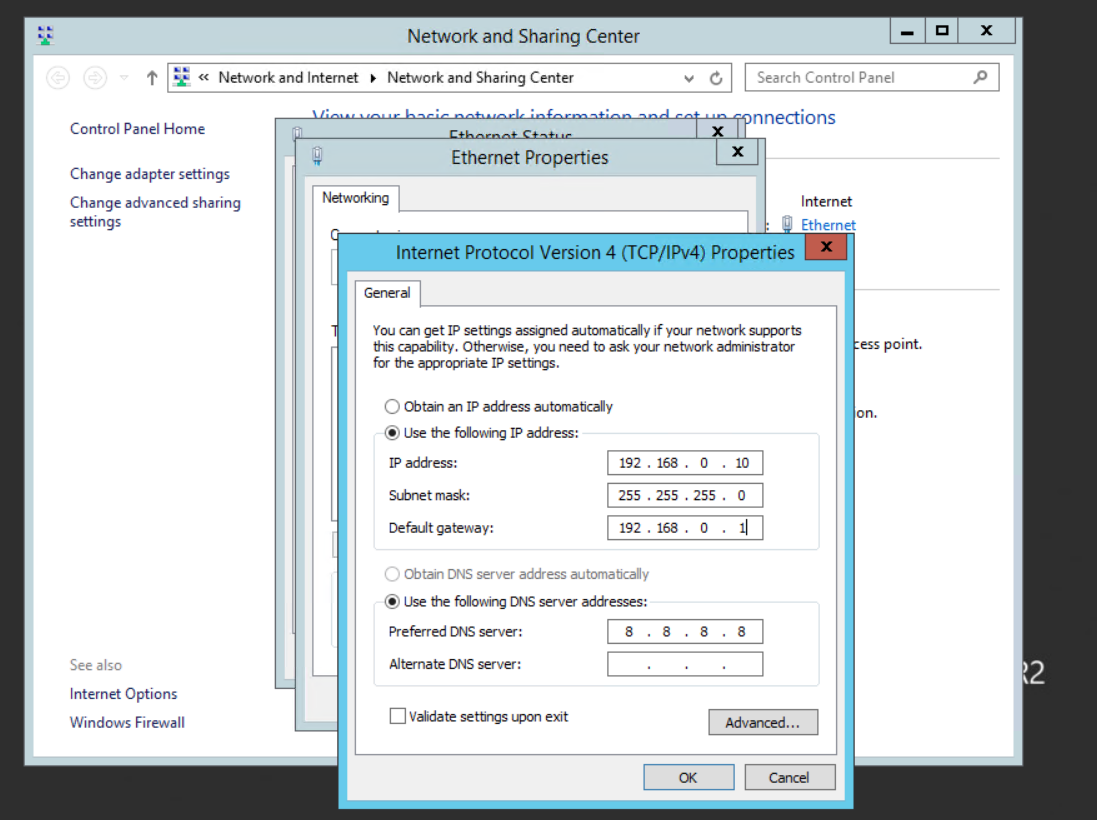Switch to the Networking tab
This screenshot has width=1097, height=820.
pyautogui.click(x=355, y=198)
